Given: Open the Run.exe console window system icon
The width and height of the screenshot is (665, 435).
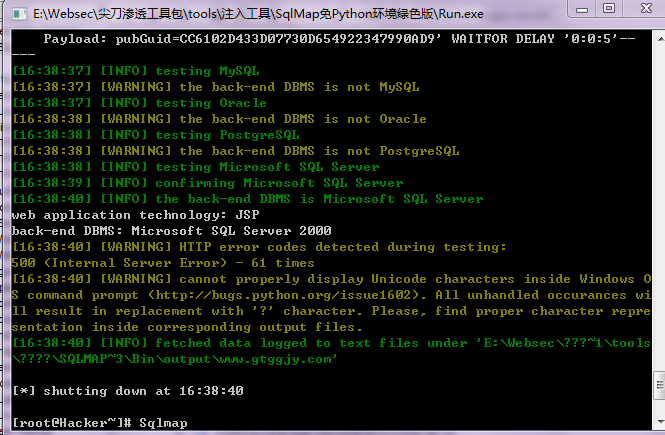Looking at the screenshot, I should [x=20, y=14].
